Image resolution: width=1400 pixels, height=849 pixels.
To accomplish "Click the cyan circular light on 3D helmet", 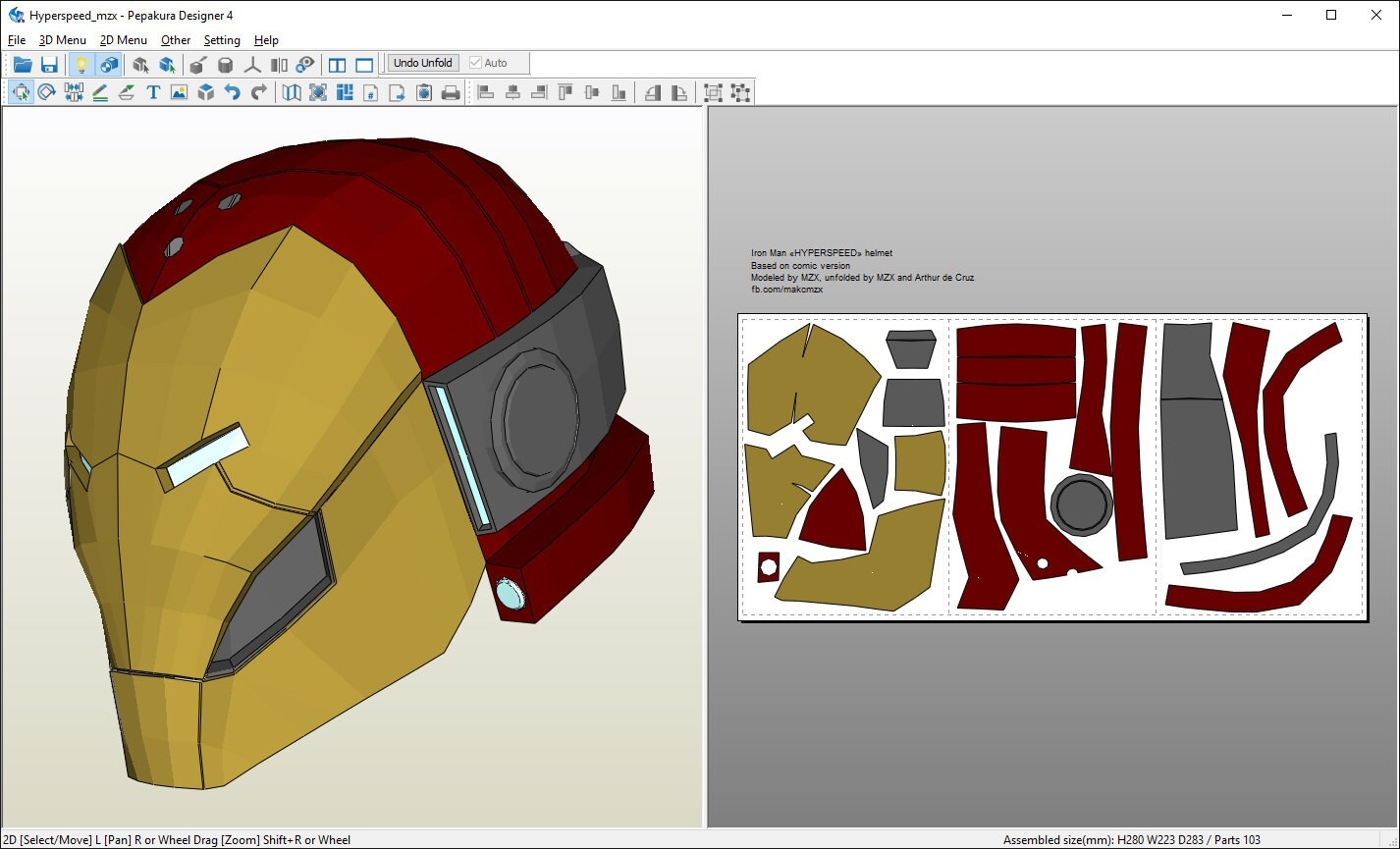I will pyautogui.click(x=512, y=593).
